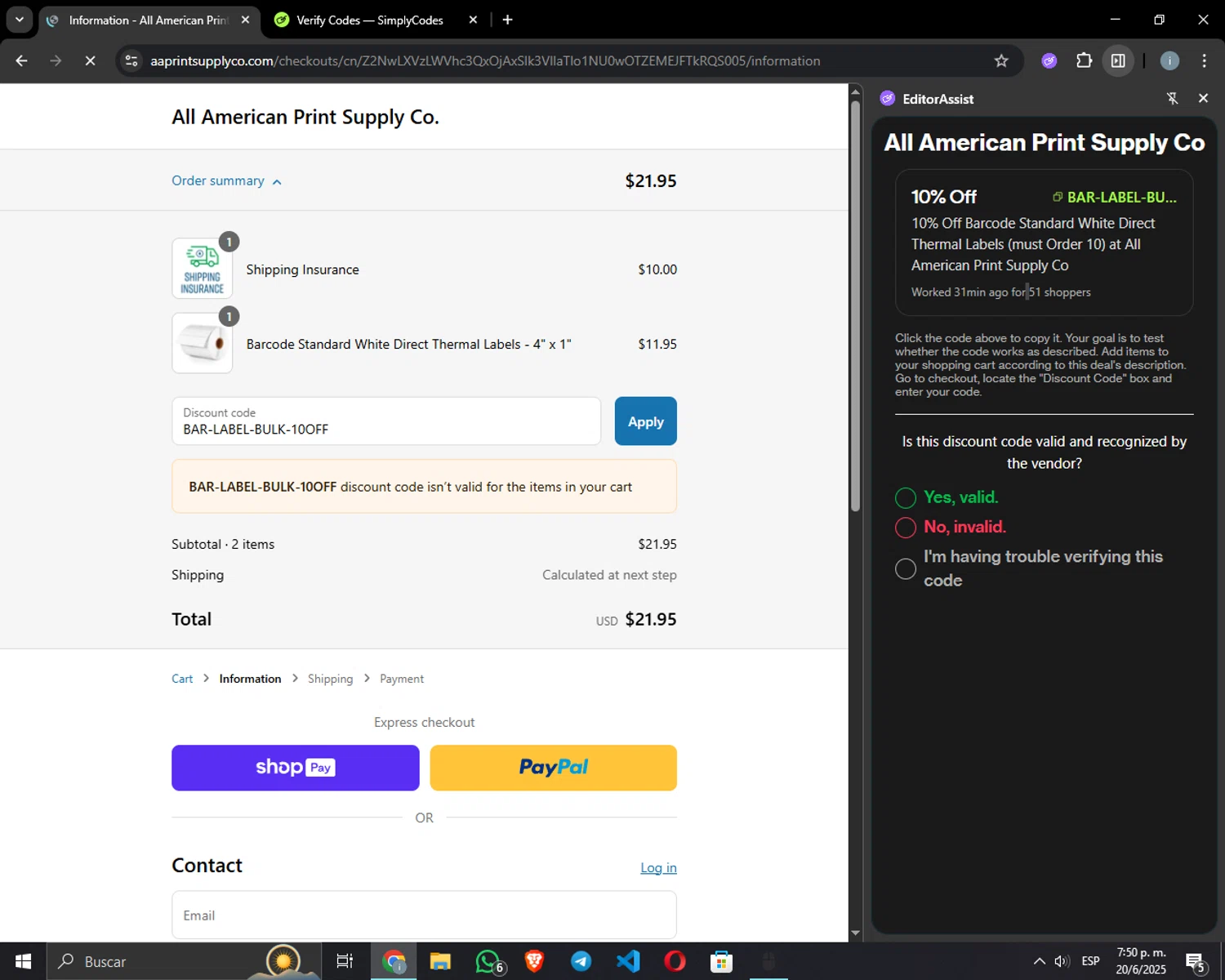The width and height of the screenshot is (1225, 980).
Task: Toggle the browser side panel icon
Action: [x=1118, y=60]
